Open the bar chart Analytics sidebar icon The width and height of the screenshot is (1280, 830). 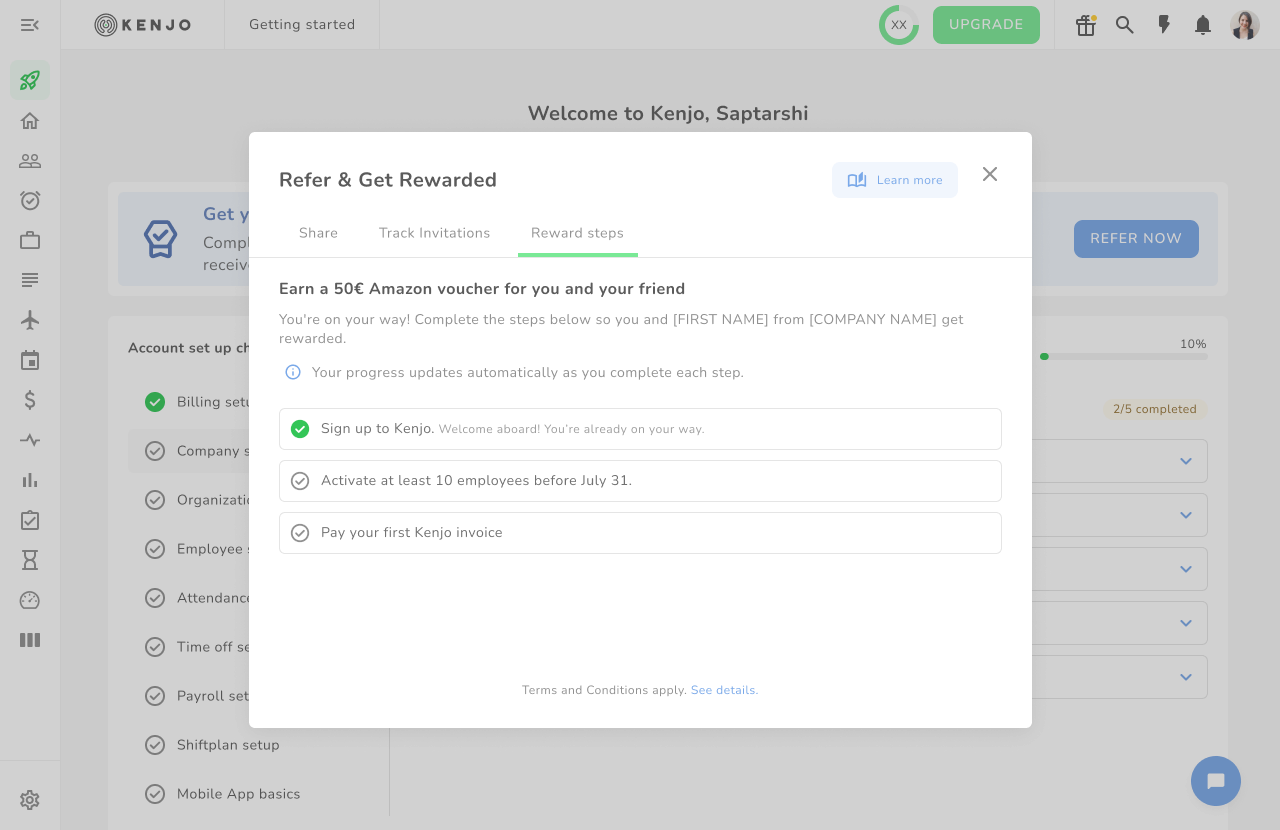30,480
